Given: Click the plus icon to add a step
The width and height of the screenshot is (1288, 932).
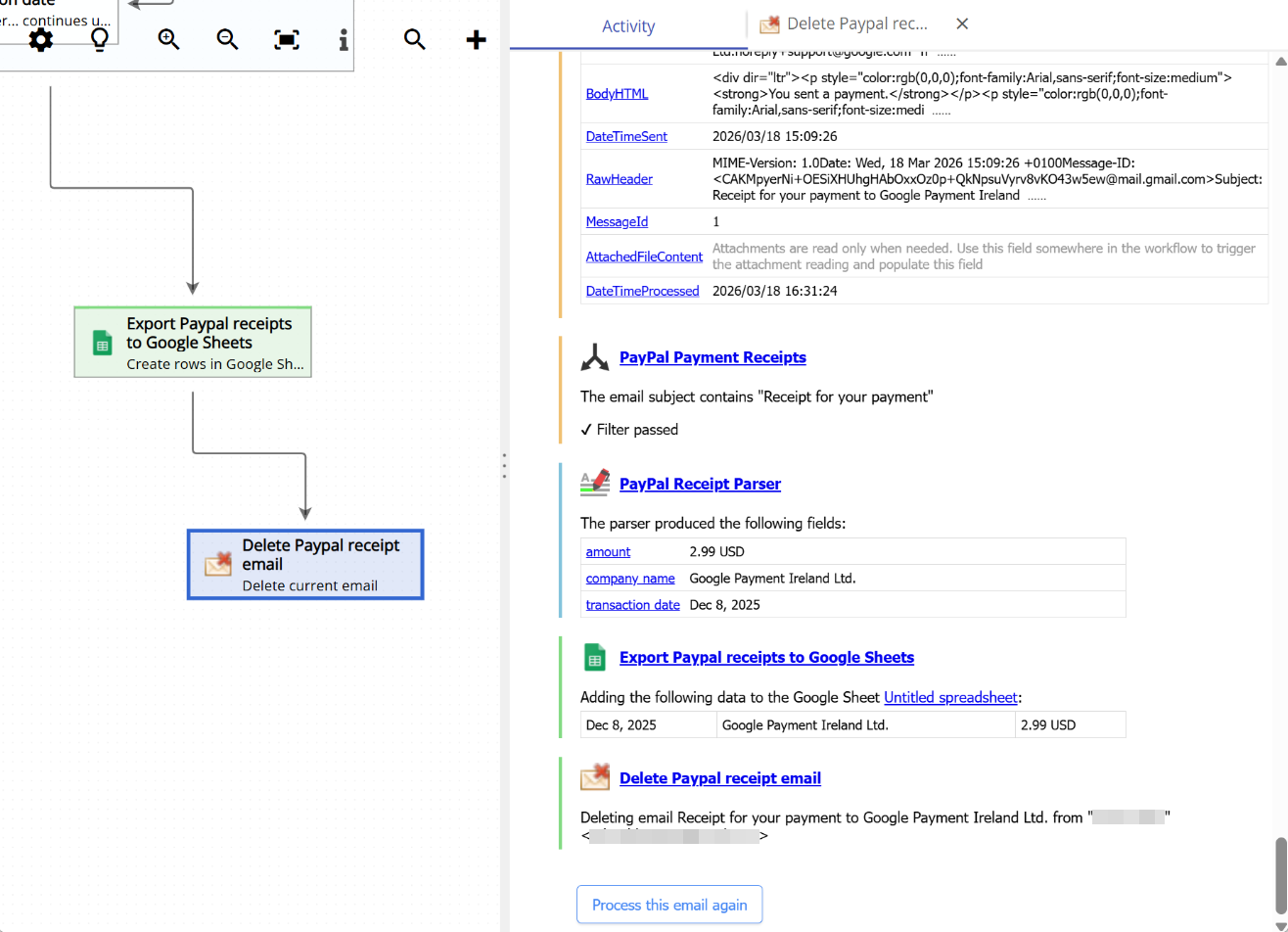Looking at the screenshot, I should coord(476,39).
